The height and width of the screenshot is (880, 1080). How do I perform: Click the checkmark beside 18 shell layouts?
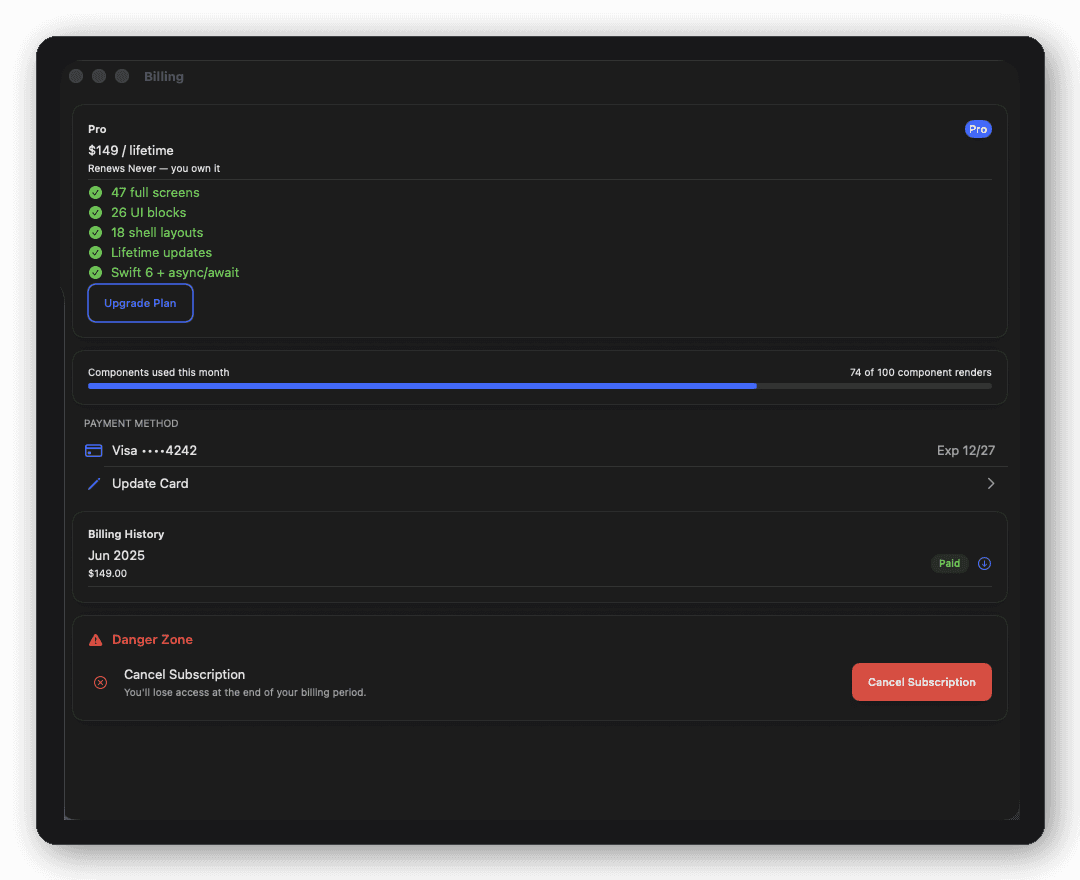click(96, 233)
